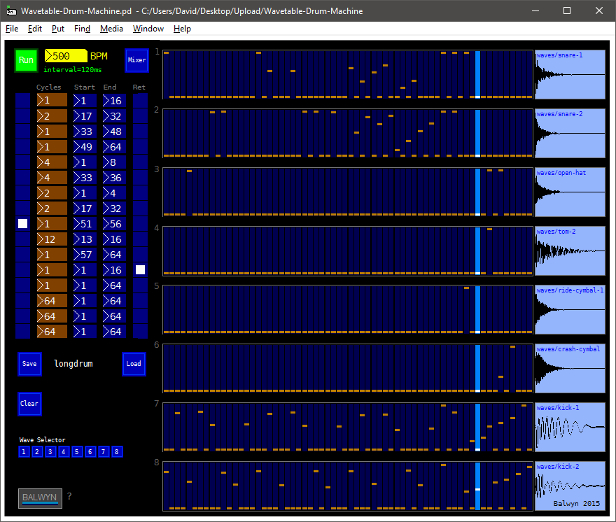The height and width of the screenshot is (522, 616).
Task: Click the BALWYN logo button
Action: tap(40, 498)
